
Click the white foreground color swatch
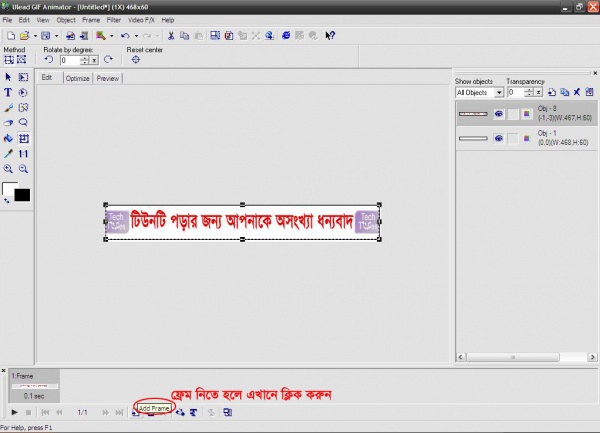click(x=8, y=187)
